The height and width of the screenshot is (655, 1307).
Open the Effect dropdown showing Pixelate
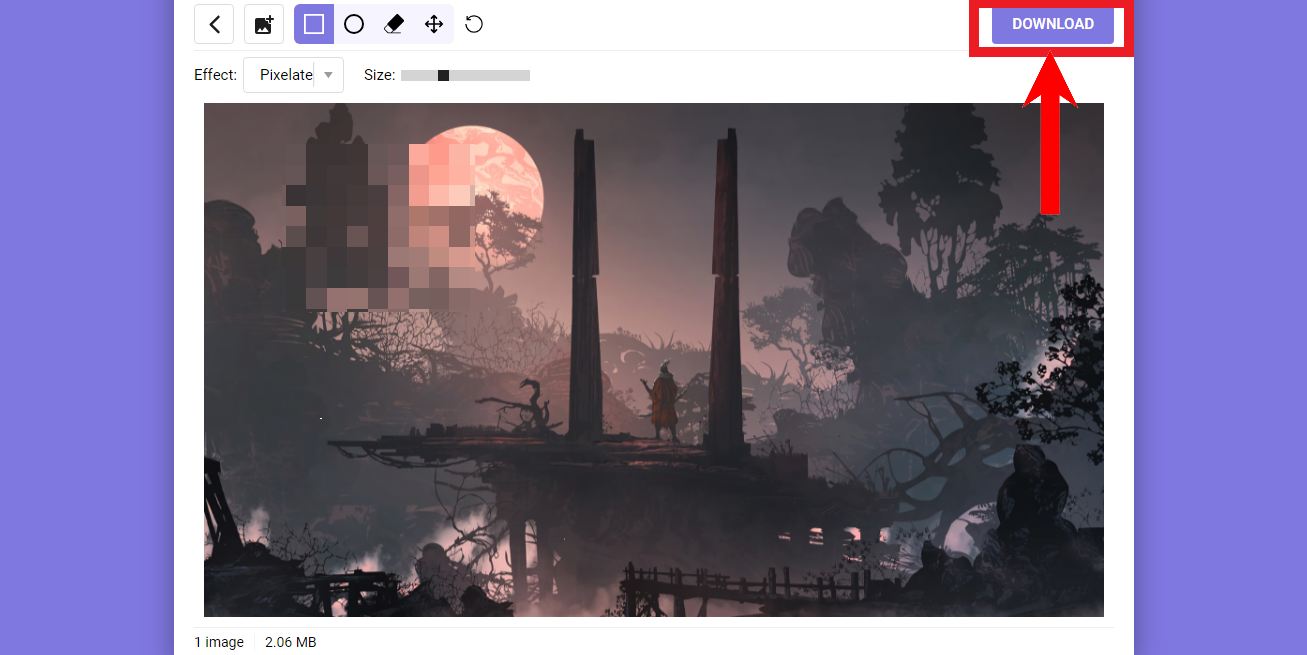[293, 75]
